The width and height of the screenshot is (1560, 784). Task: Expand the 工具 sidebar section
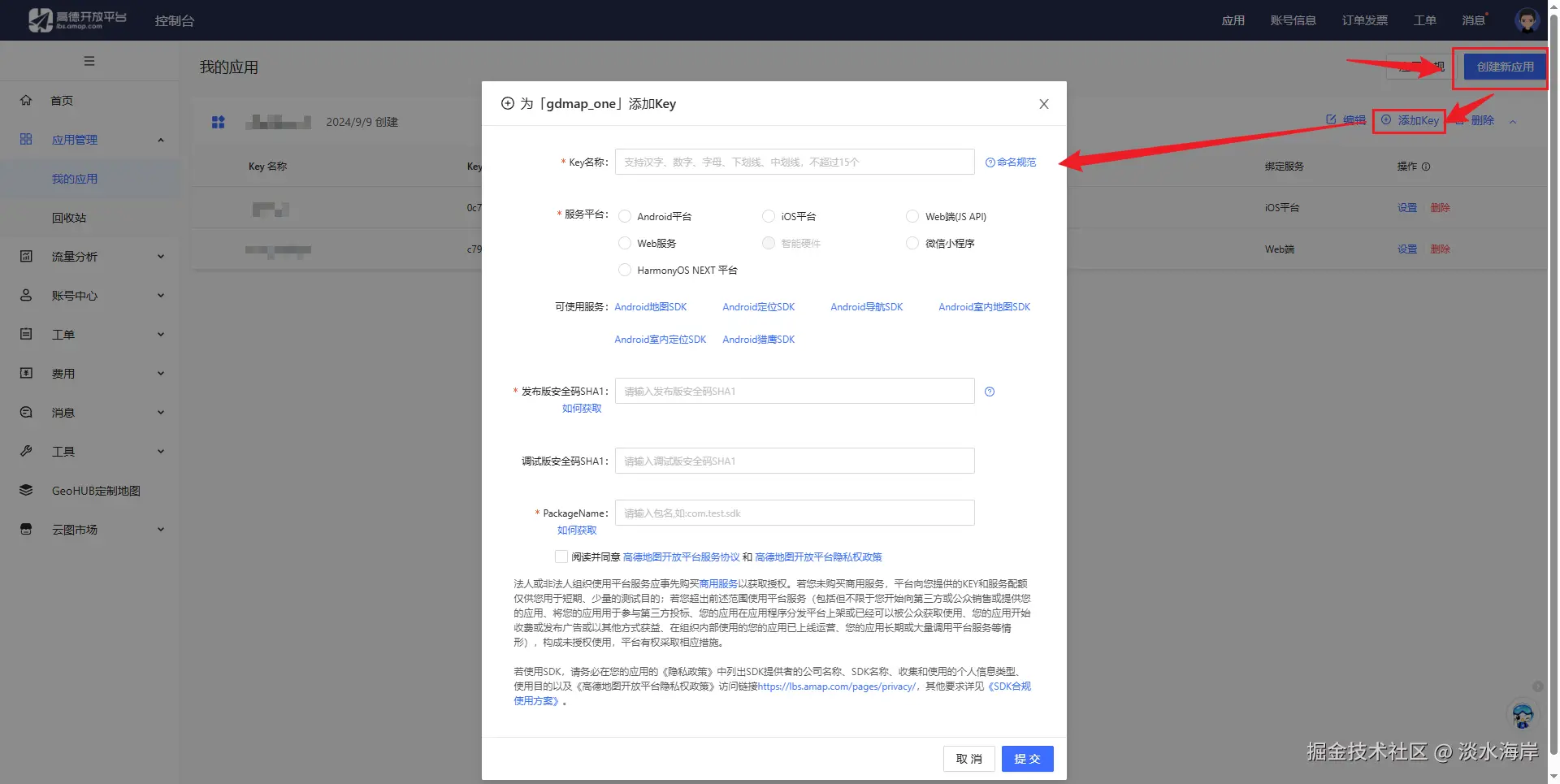coord(161,452)
